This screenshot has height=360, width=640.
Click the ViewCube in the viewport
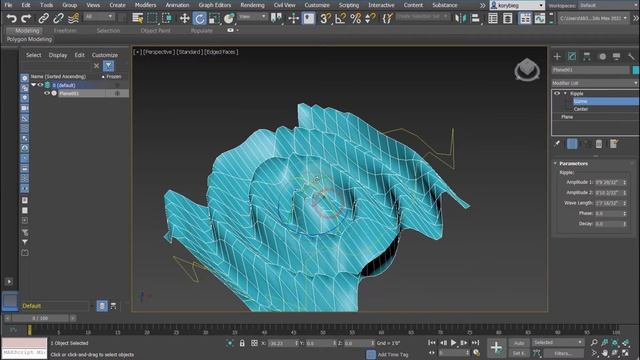tap(527, 69)
